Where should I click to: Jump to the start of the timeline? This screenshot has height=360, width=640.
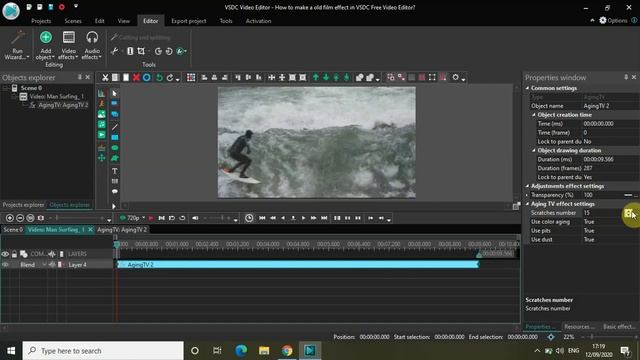(262, 218)
